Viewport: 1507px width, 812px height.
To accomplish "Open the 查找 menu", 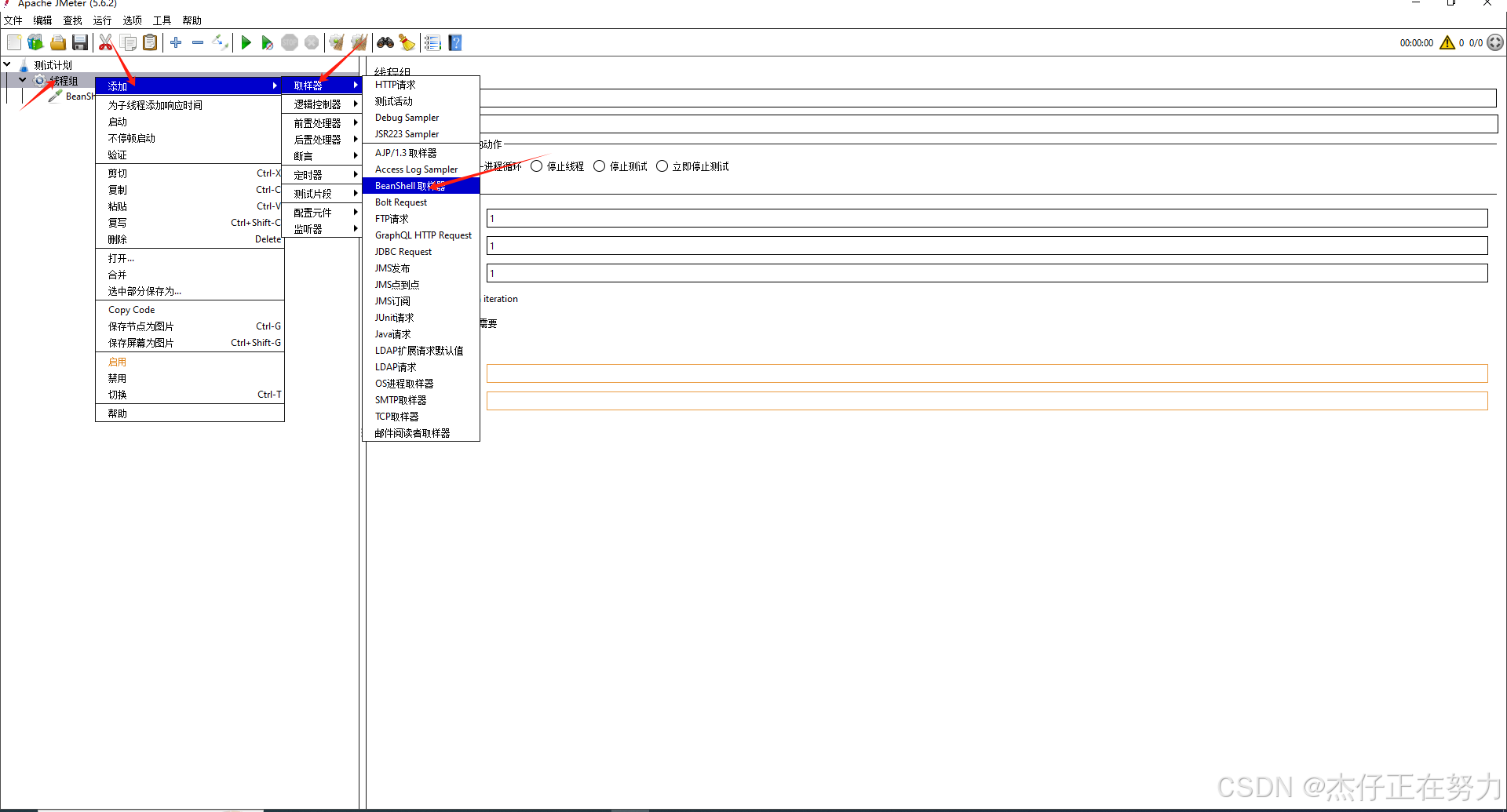I will tap(73, 20).
